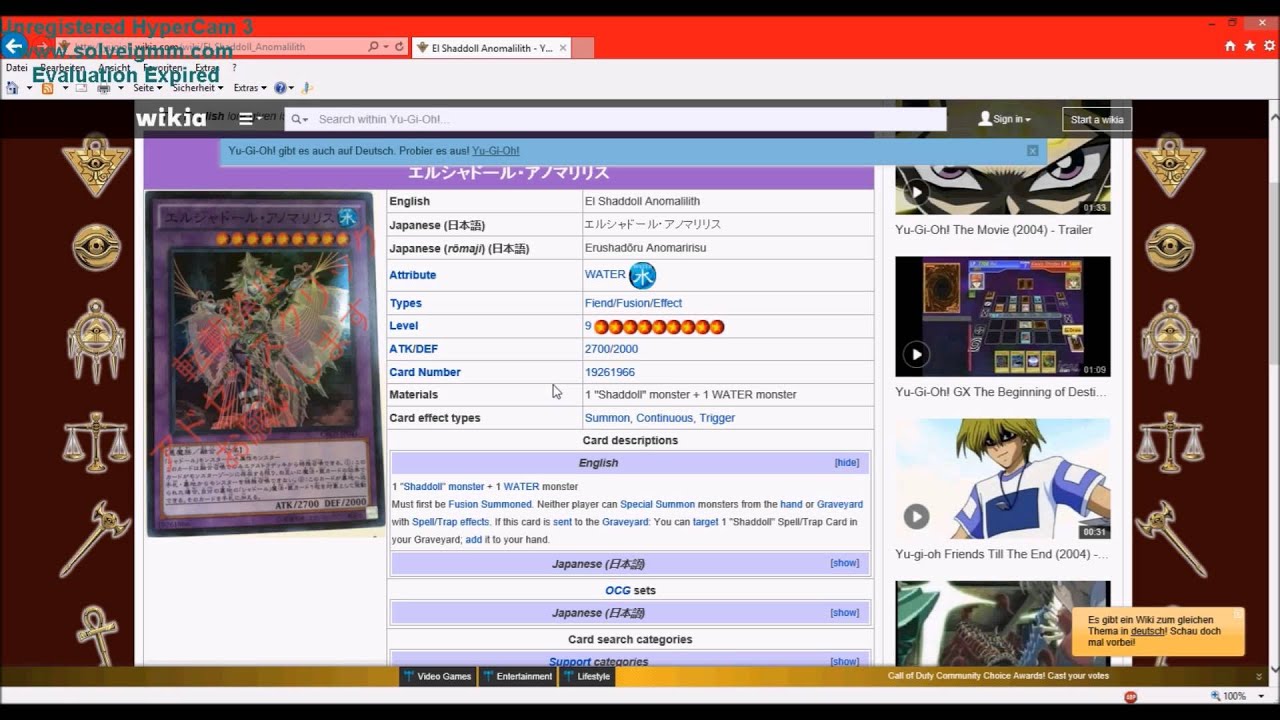Click the Read mail icon in the command bar
The image size is (1280, 720).
[81, 88]
